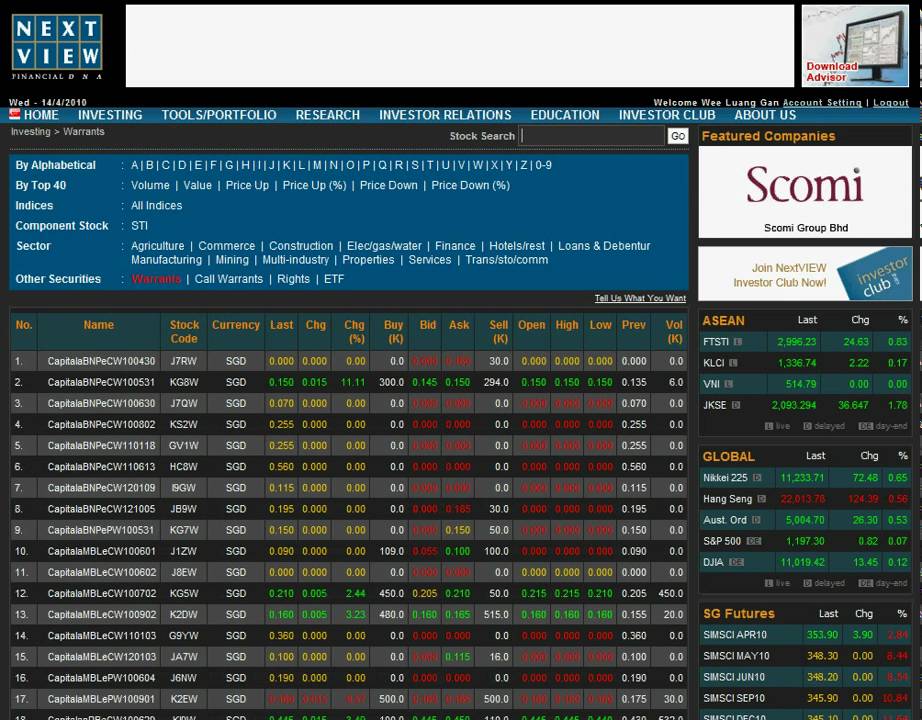This screenshot has width=922, height=720.
Task: Click the Hang Seng index row
Action: coord(805,499)
